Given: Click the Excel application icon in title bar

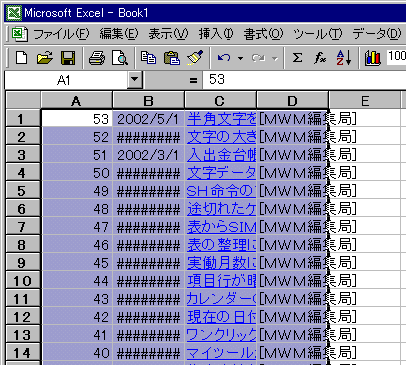Looking at the screenshot, I should [x=14, y=13].
